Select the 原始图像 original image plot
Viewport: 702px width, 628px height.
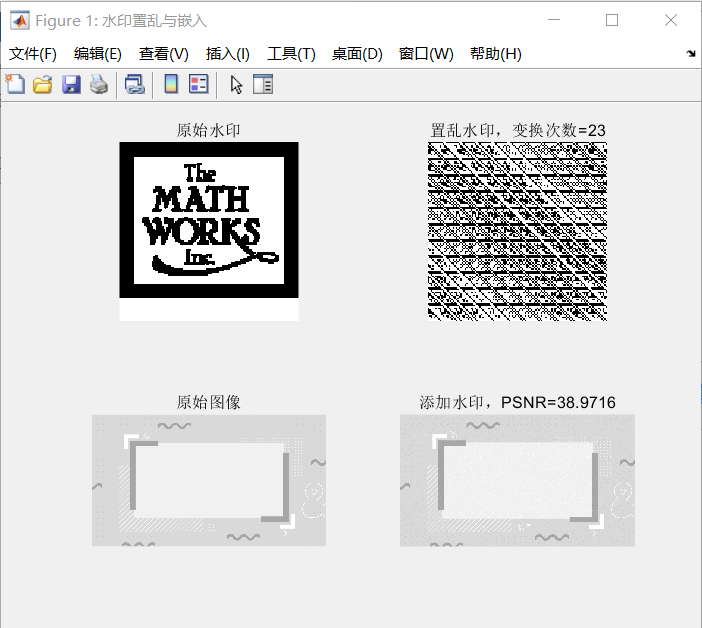[x=209, y=480]
